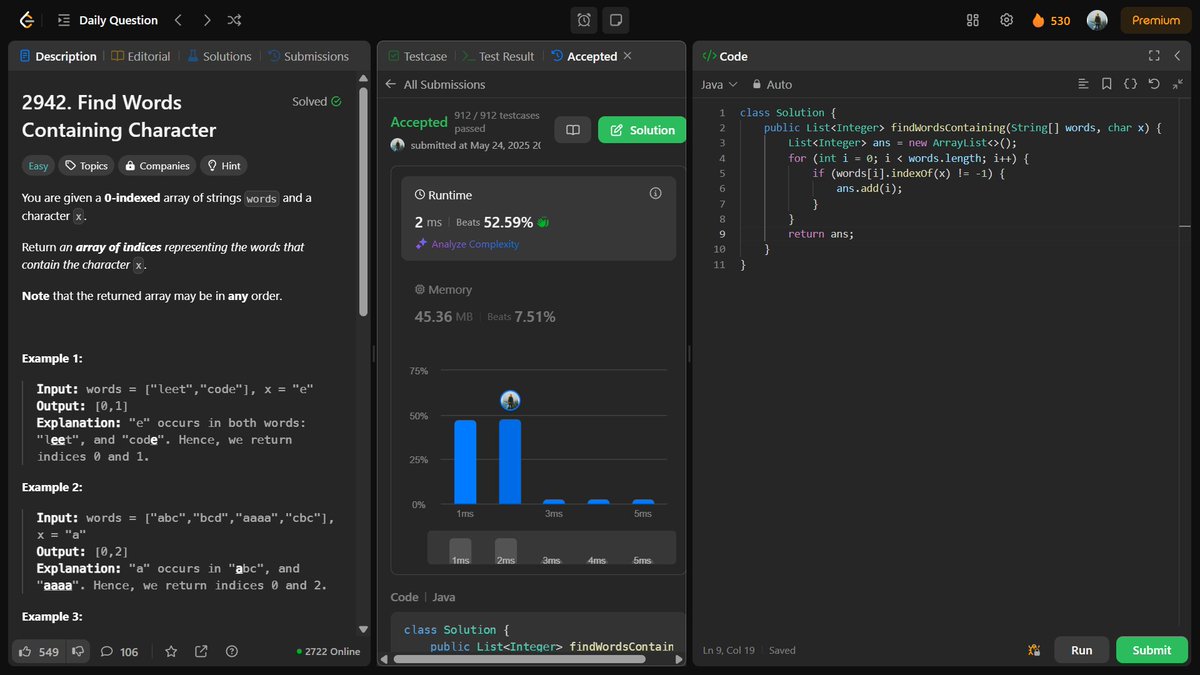1200x675 pixels.
Task: Share the problem external-link icon
Action: click(x=201, y=651)
